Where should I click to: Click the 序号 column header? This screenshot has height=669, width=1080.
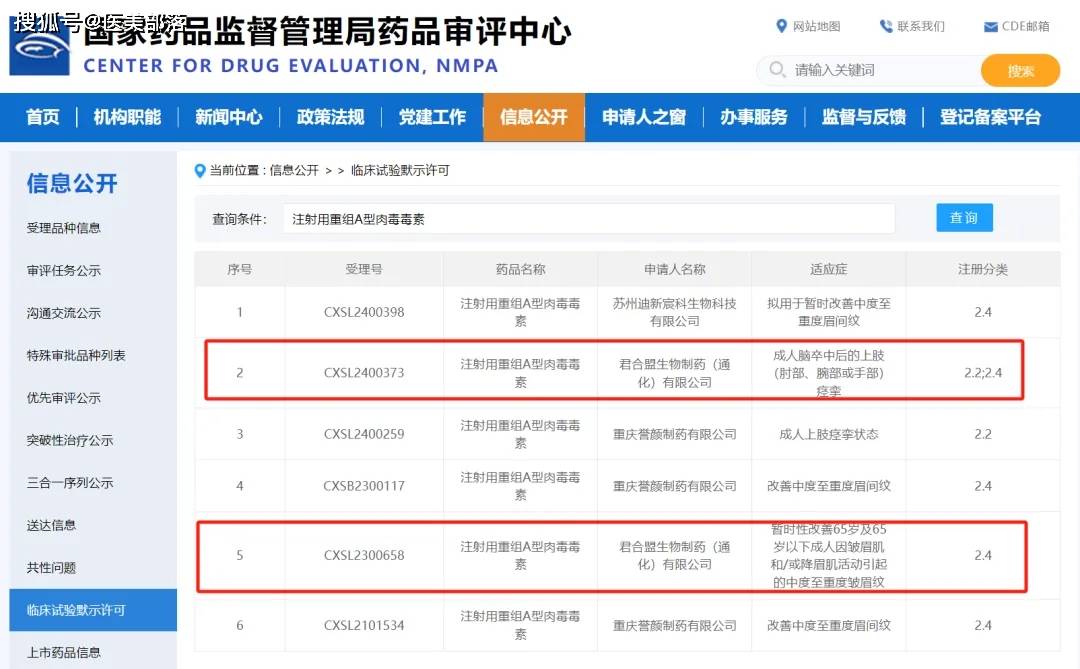pos(240,269)
